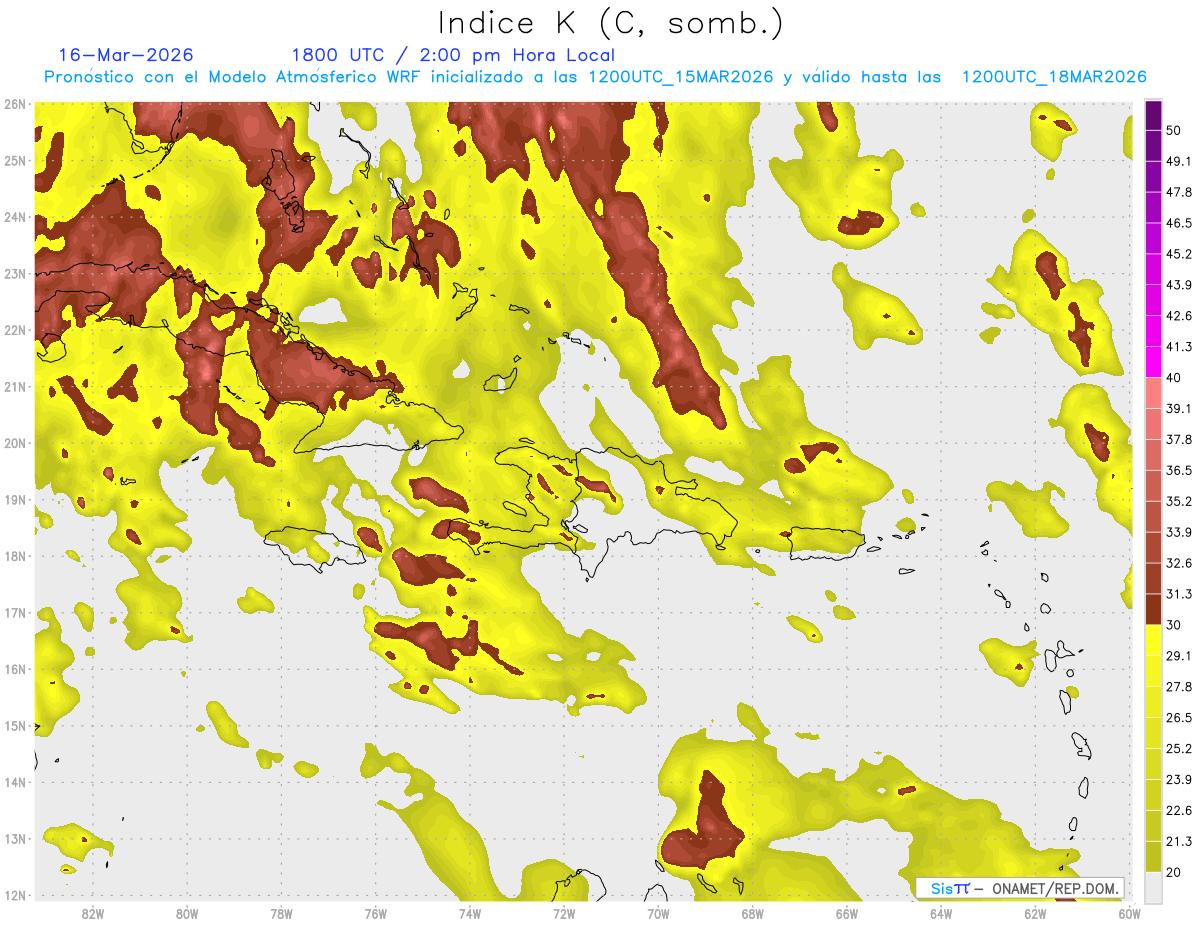This screenshot has width=1200, height=927.
Task: Click the '62W' longitude label
Action: 1035,913
